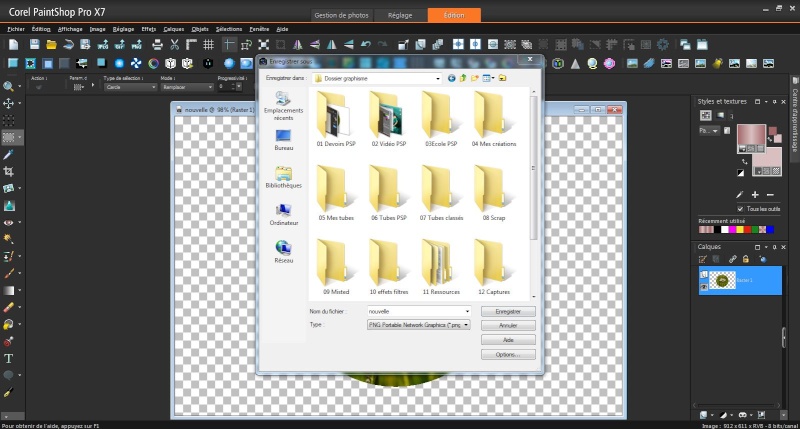Select the Move tool in left toolbar
The image size is (800, 429).
pyautogui.click(x=8, y=104)
